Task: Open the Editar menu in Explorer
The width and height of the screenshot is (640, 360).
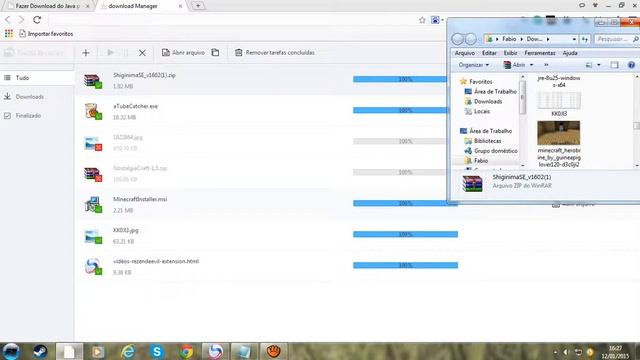Action: 489,53
